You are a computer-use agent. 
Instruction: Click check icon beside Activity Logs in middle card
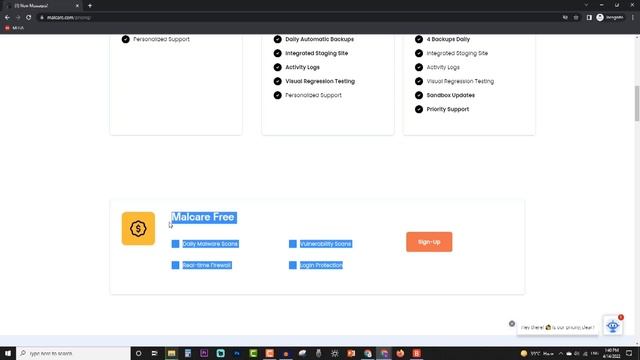(x=278, y=67)
